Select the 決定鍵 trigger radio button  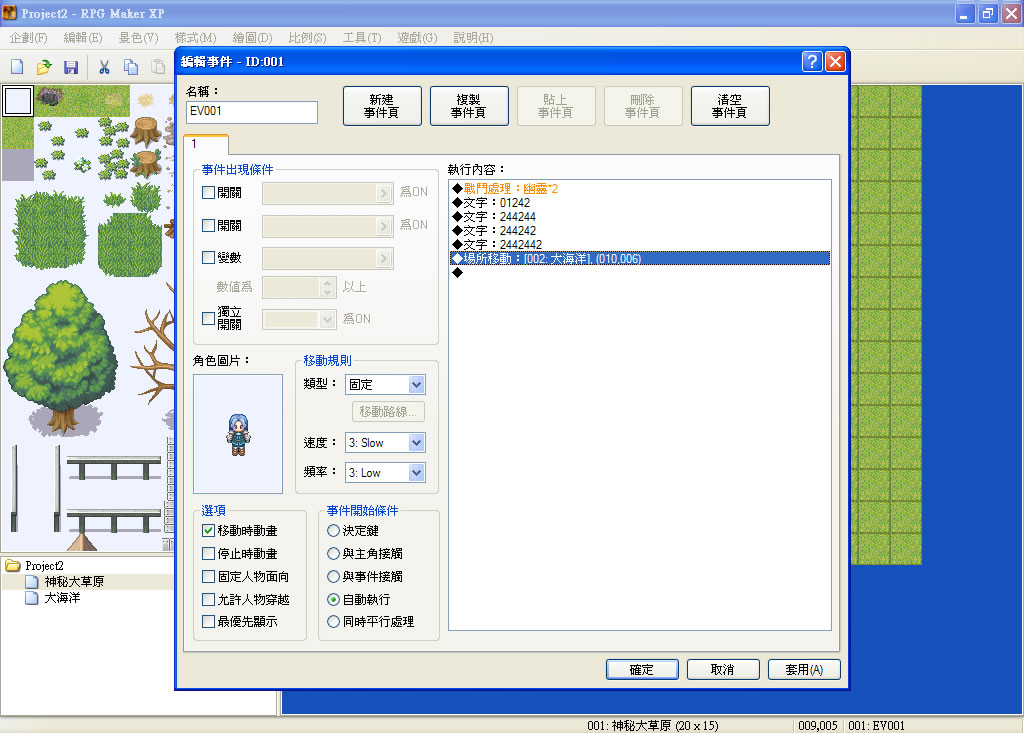coord(333,530)
